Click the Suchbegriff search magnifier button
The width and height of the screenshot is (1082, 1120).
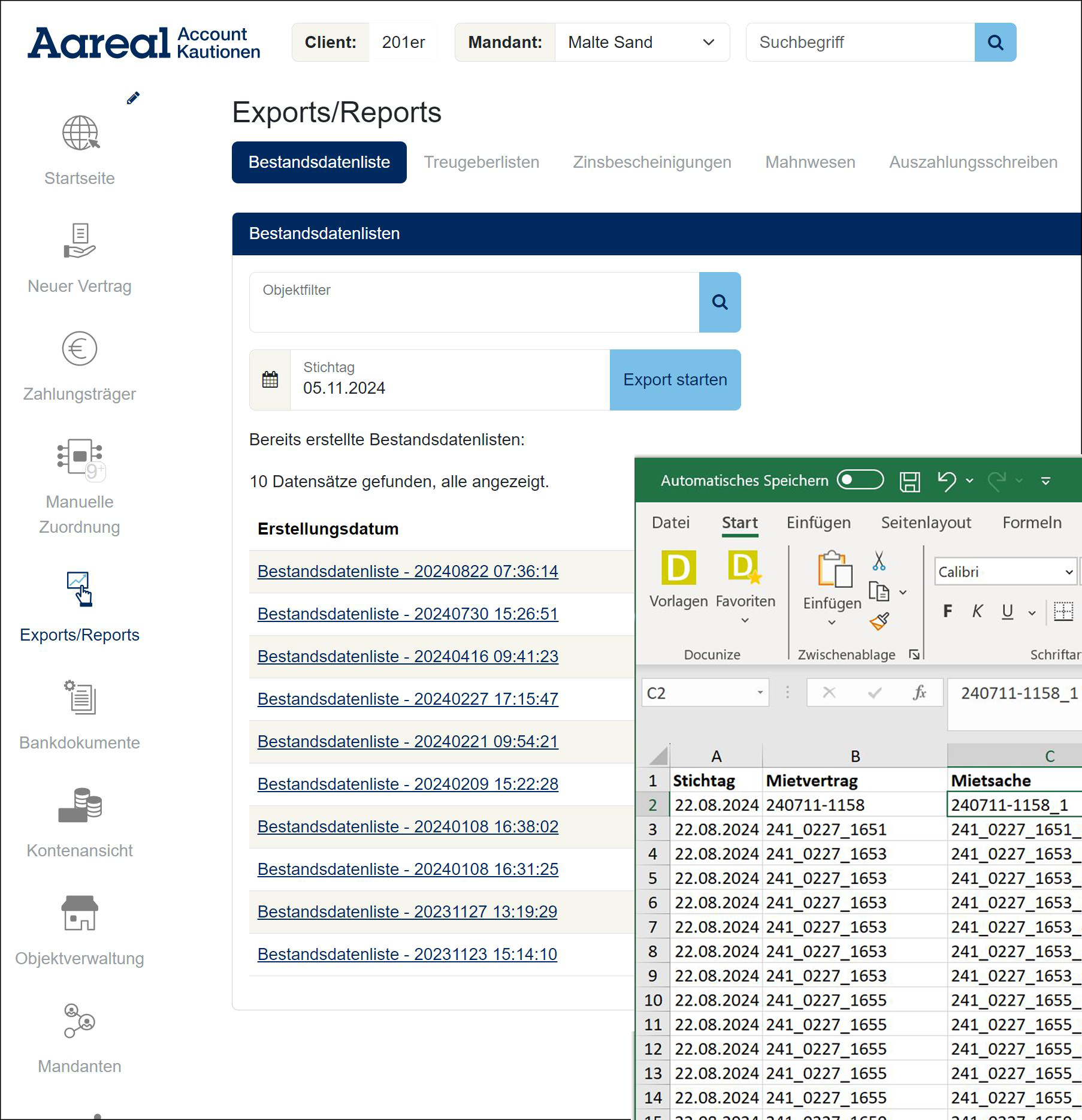click(x=995, y=43)
